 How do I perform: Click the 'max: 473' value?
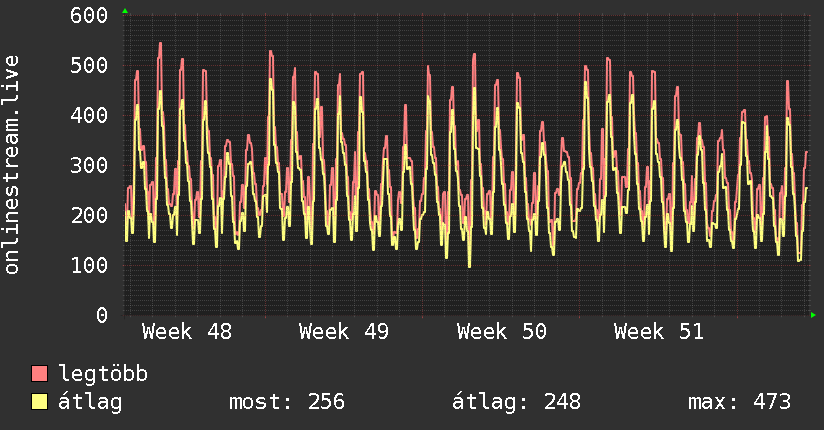(739, 402)
